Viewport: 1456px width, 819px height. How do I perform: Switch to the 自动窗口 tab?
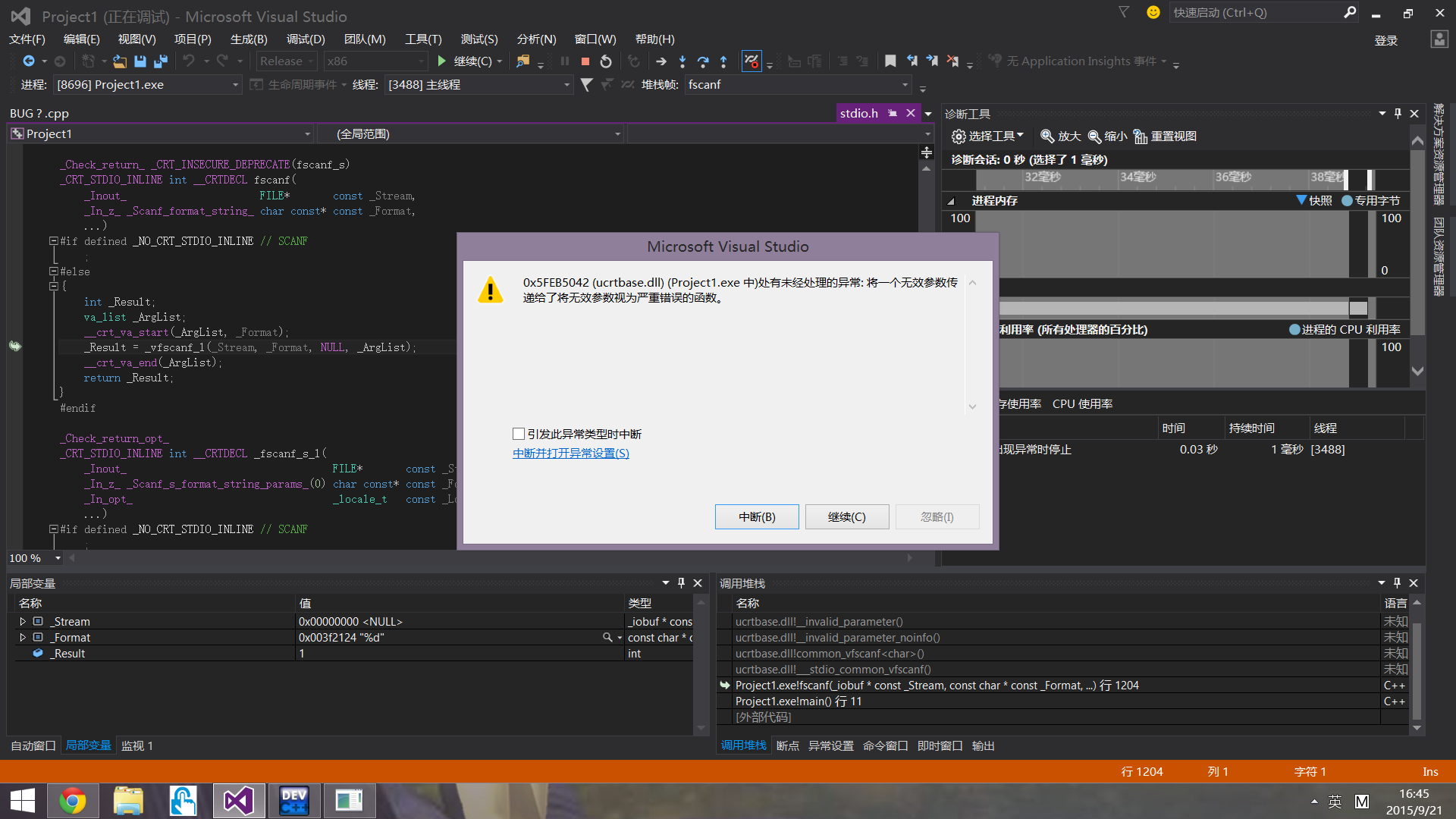[33, 745]
